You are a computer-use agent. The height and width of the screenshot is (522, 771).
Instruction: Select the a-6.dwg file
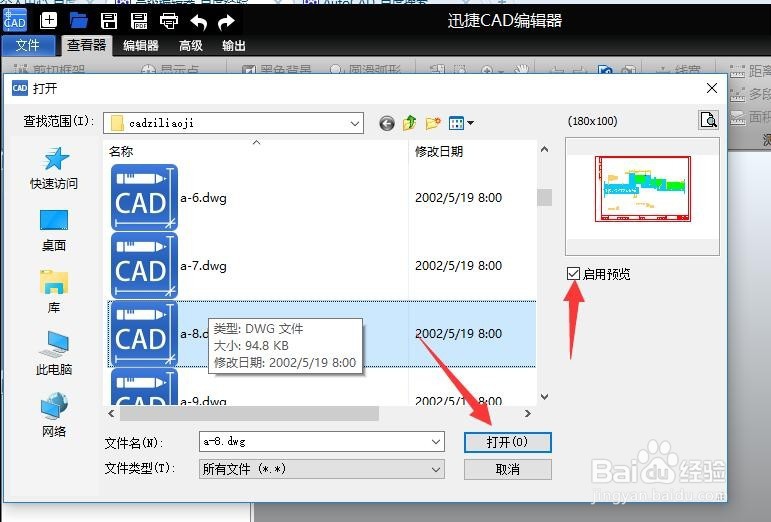pyautogui.click(x=204, y=198)
